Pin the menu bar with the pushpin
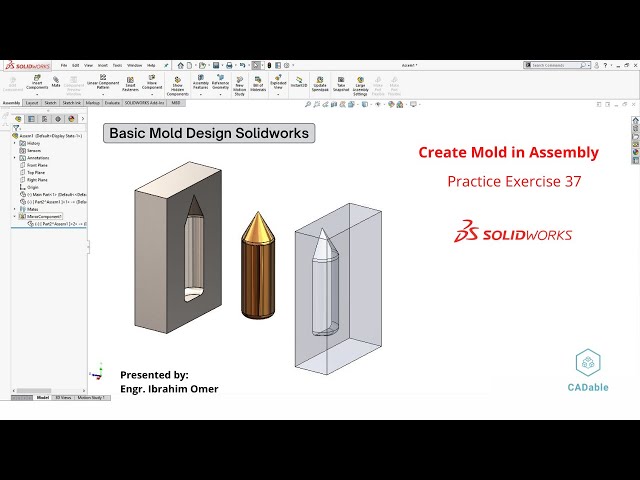The height and width of the screenshot is (480, 640). point(166,65)
